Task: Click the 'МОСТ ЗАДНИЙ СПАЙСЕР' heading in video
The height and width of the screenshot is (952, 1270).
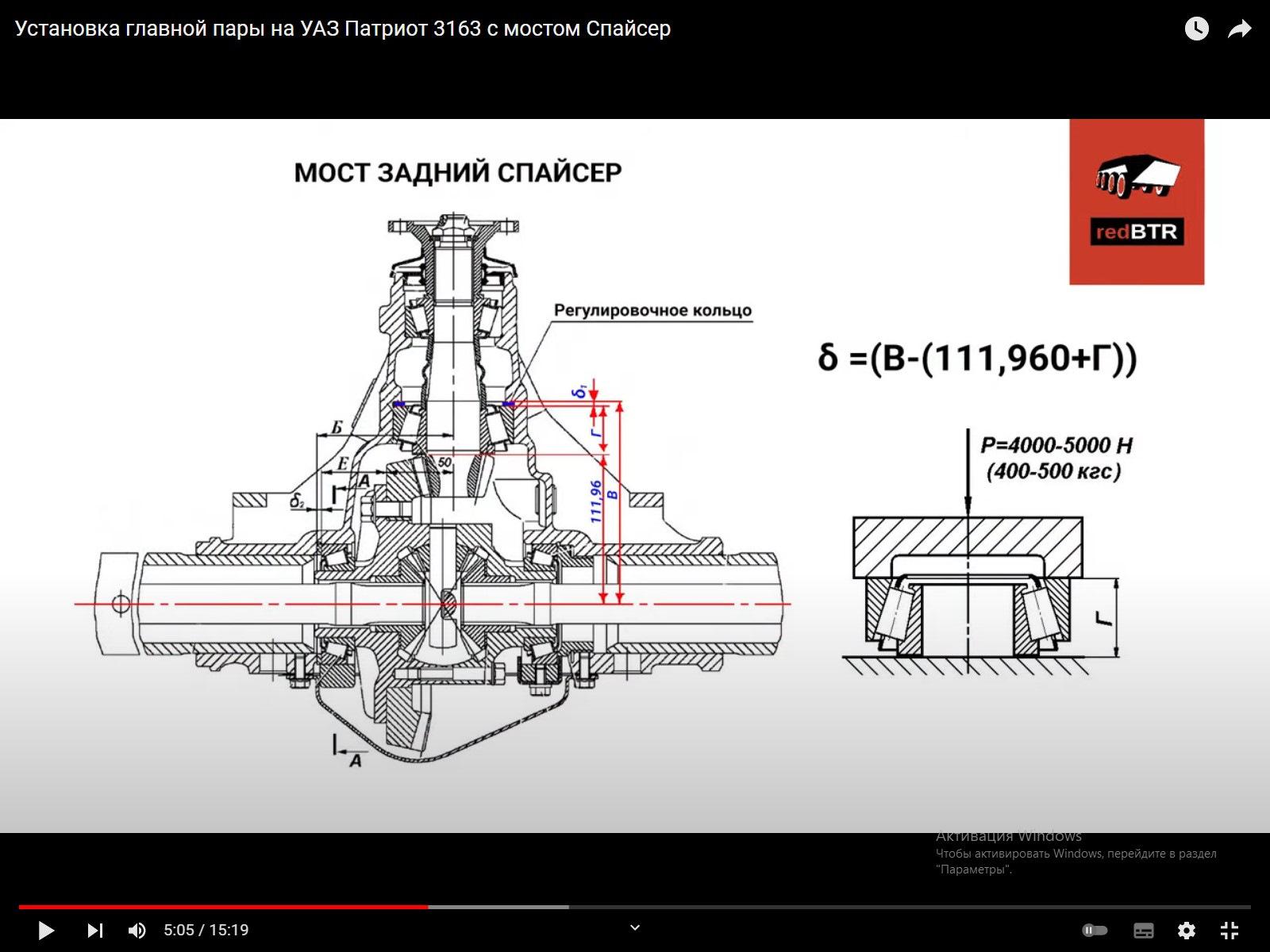Action: [458, 173]
